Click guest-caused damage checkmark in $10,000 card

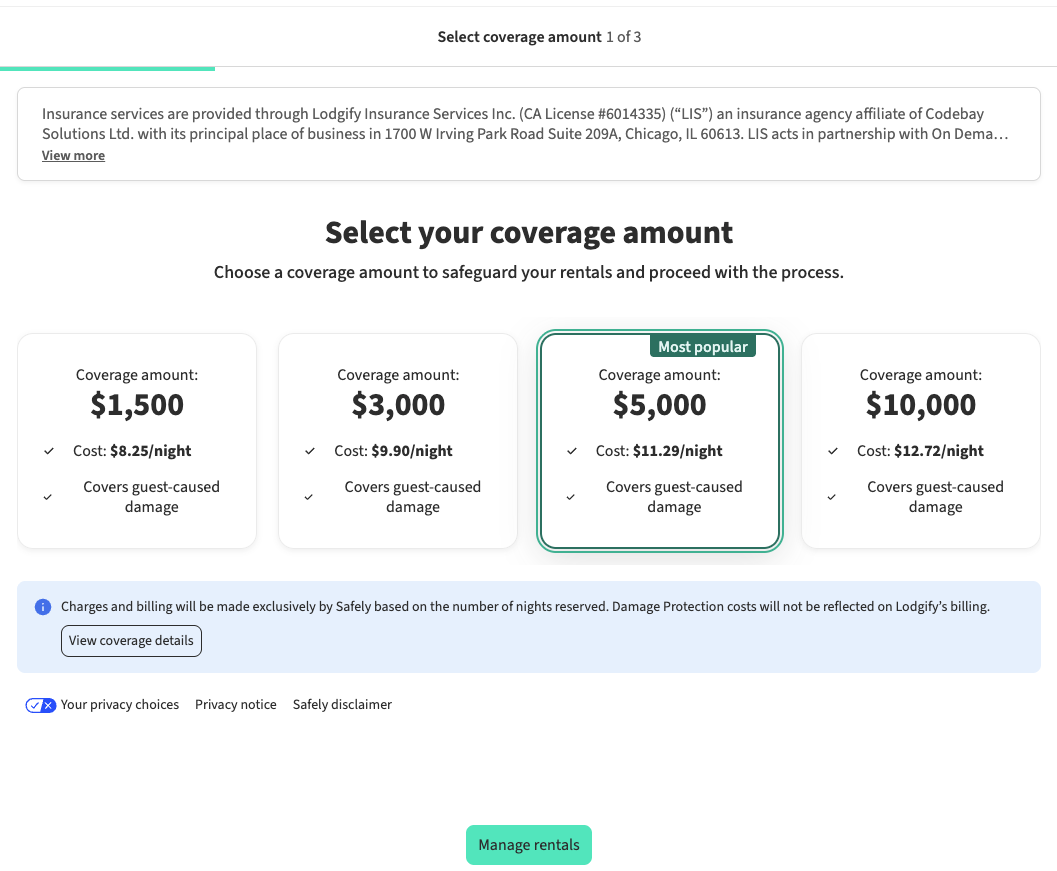point(833,497)
